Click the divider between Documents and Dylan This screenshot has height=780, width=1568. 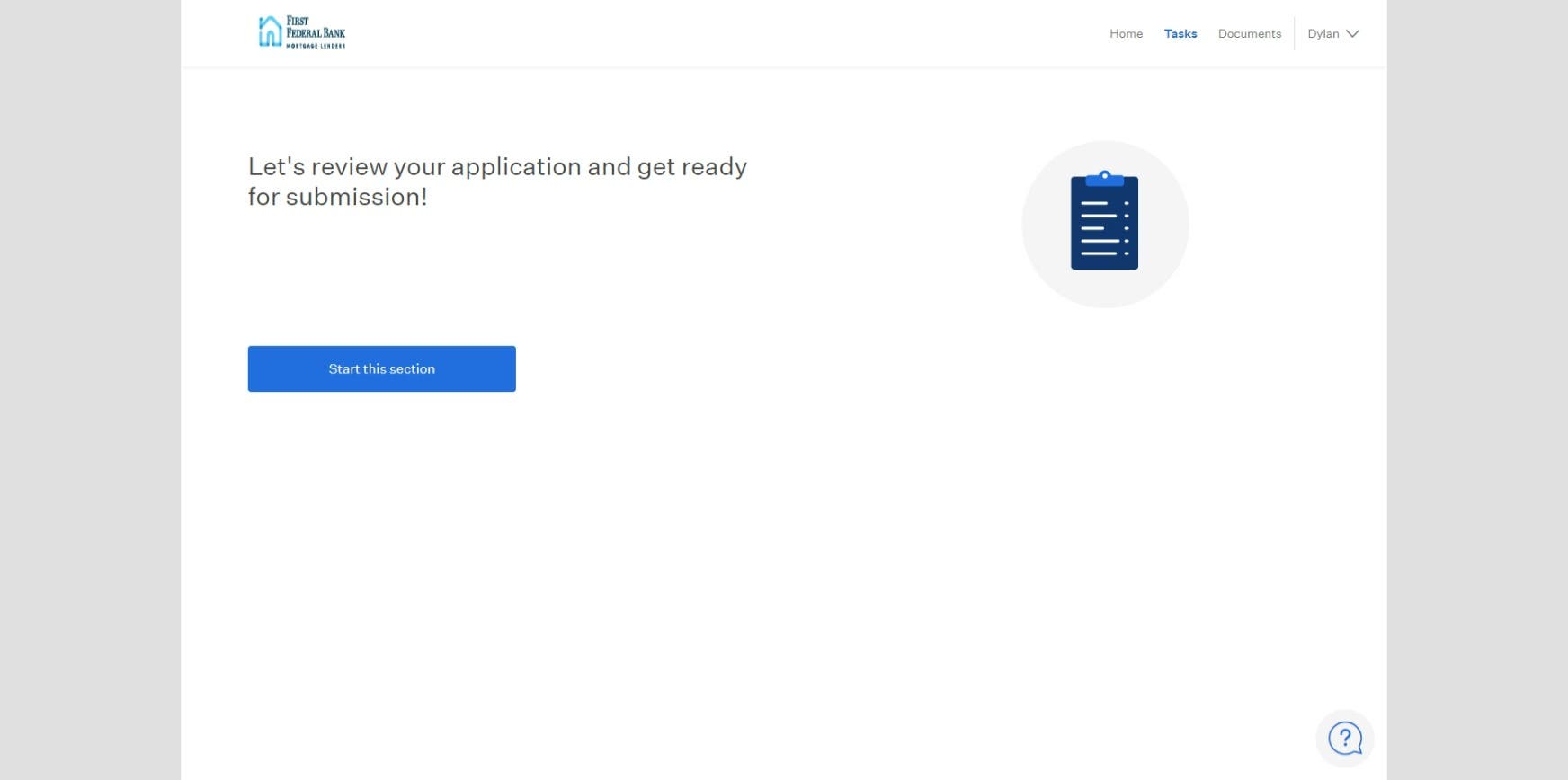click(x=1294, y=34)
